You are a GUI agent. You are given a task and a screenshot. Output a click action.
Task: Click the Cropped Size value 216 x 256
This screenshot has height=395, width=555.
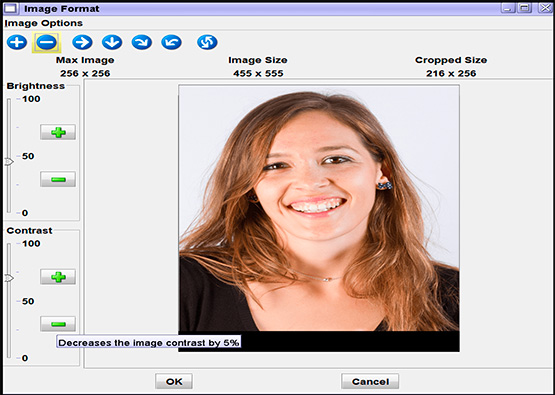point(451,74)
